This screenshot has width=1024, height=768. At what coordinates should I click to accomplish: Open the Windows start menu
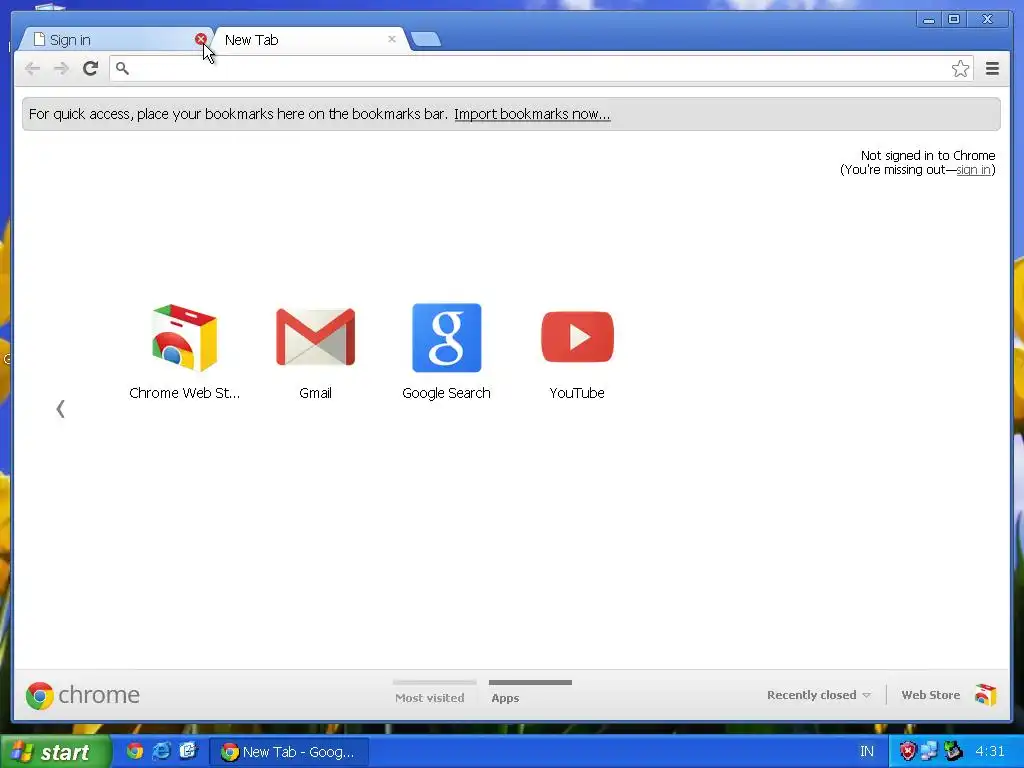(56, 752)
